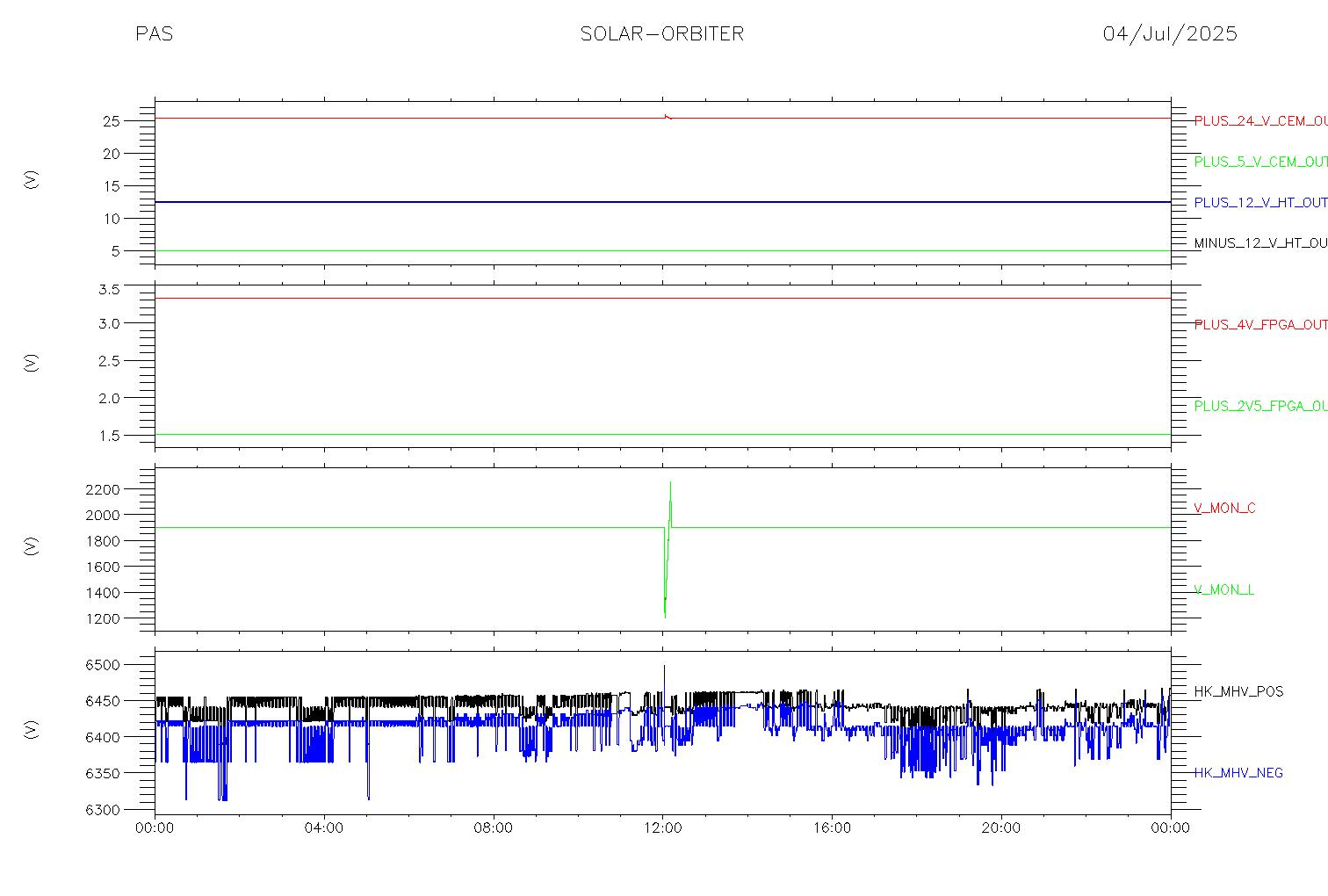This screenshot has width=1328, height=896.
Task: Click the 04/Jul/2025 date label
Action: coord(1170,34)
